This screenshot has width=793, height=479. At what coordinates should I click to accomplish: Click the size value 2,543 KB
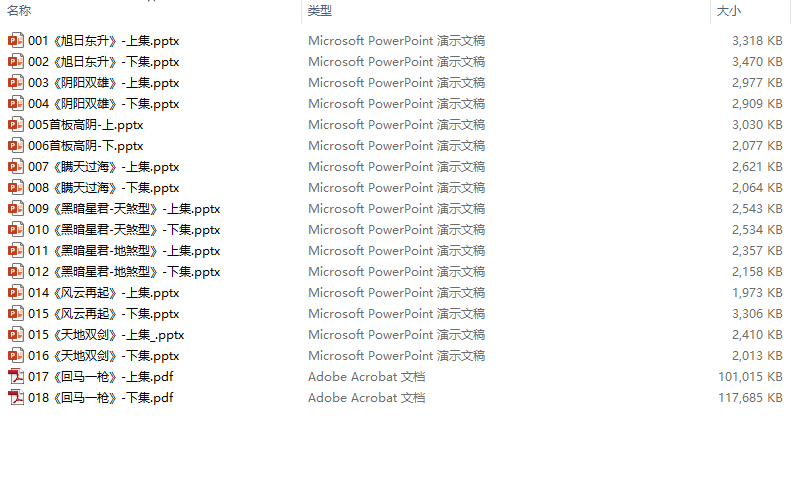(757, 208)
